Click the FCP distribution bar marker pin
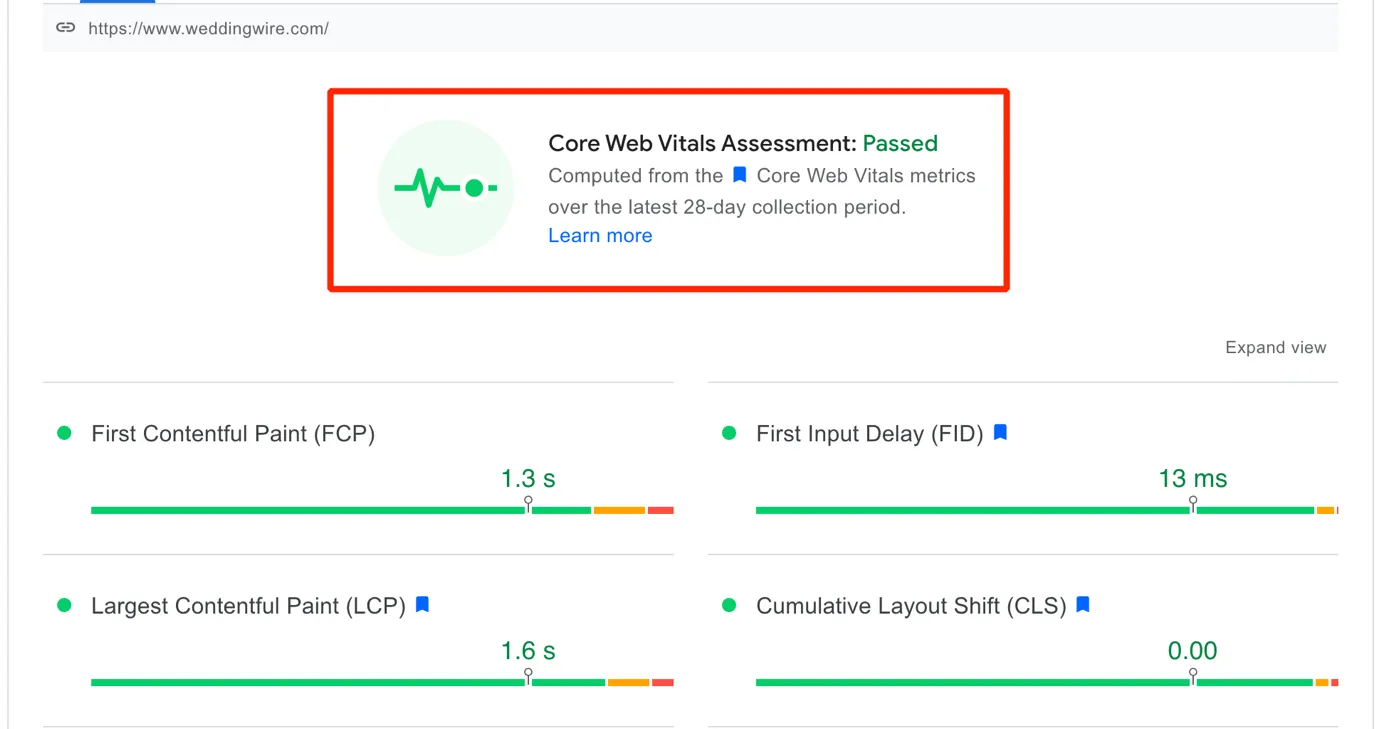The height and width of the screenshot is (729, 1377). click(528, 503)
